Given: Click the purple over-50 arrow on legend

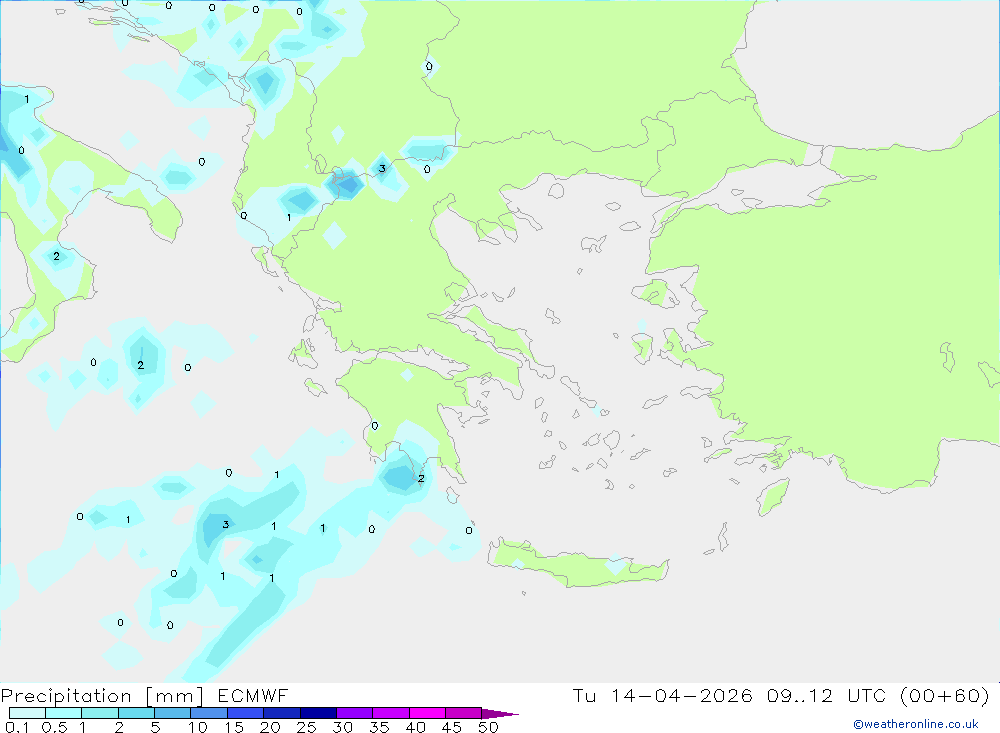Looking at the screenshot, I should point(499,713).
